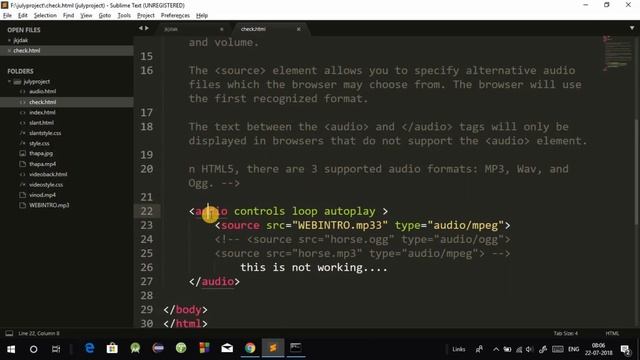Open the Help menu
Viewport: 640px width, 360px height.
point(202,16)
